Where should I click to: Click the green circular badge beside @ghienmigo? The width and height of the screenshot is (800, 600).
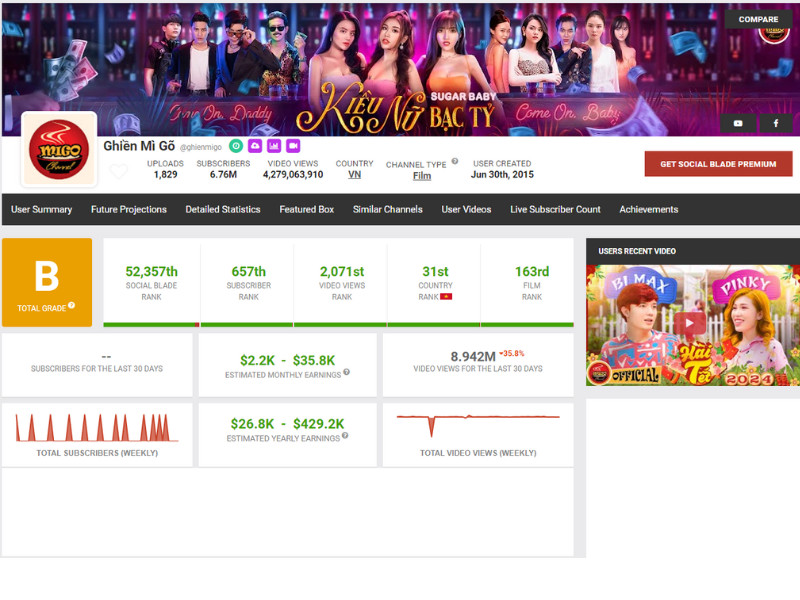click(x=236, y=146)
